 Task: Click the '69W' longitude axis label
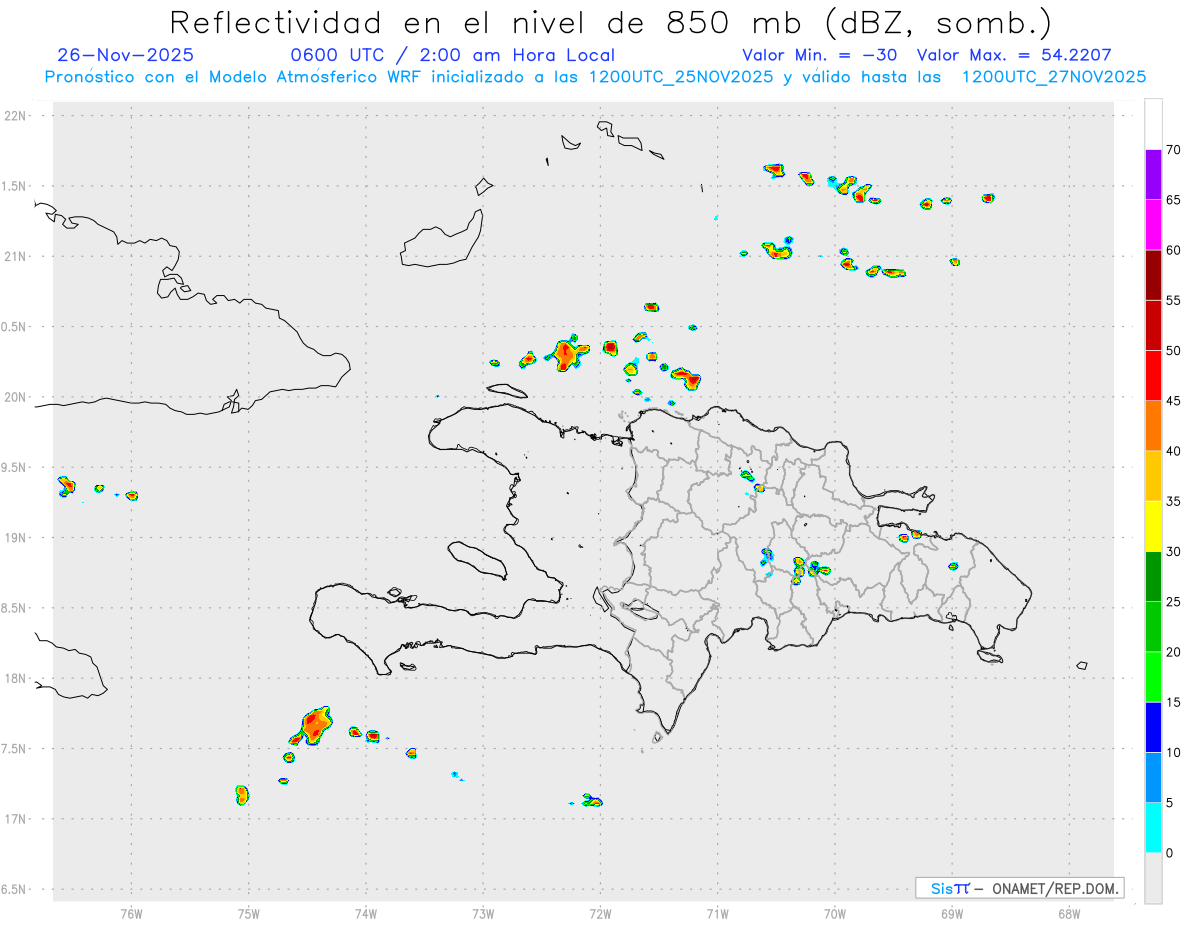(x=952, y=913)
